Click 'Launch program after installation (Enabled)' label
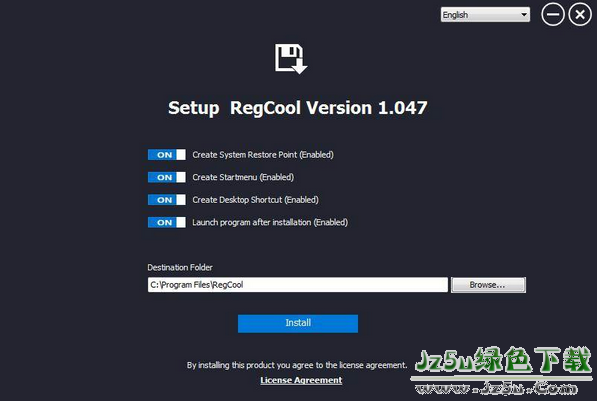597x401 pixels. pyautogui.click(x=270, y=222)
